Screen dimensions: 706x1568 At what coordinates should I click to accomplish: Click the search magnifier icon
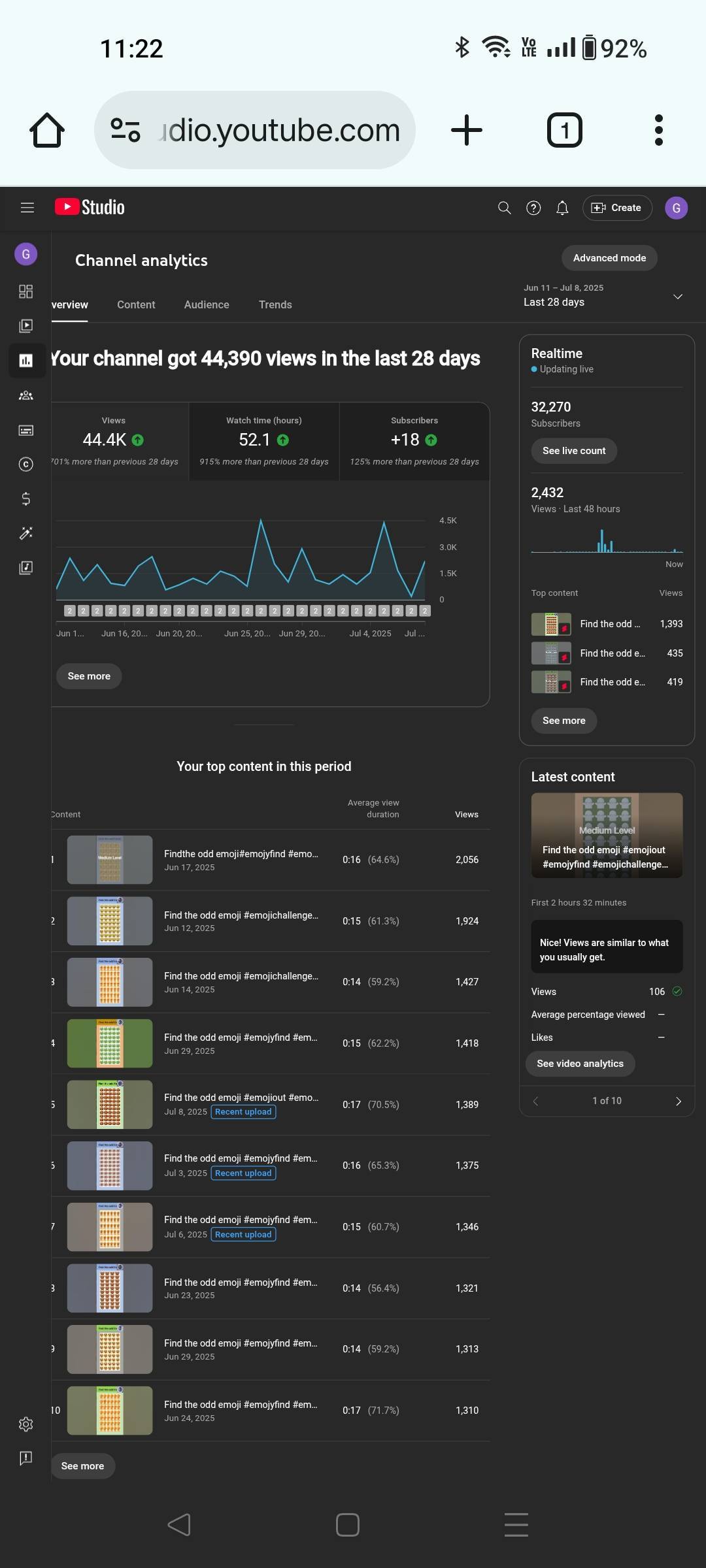504,208
